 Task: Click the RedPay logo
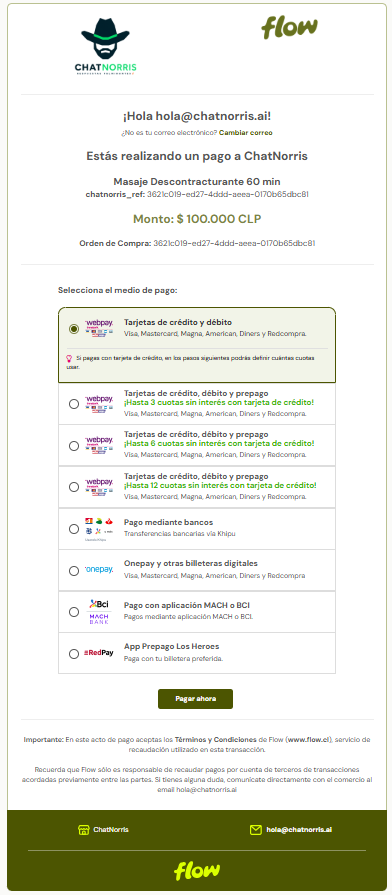pos(99,652)
